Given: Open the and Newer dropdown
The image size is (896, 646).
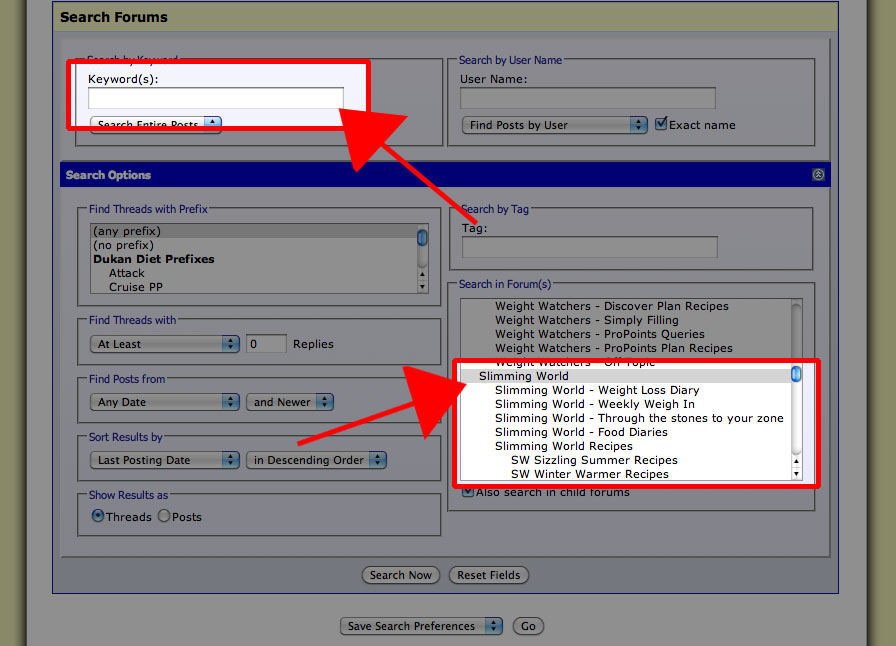Looking at the screenshot, I should 290,402.
